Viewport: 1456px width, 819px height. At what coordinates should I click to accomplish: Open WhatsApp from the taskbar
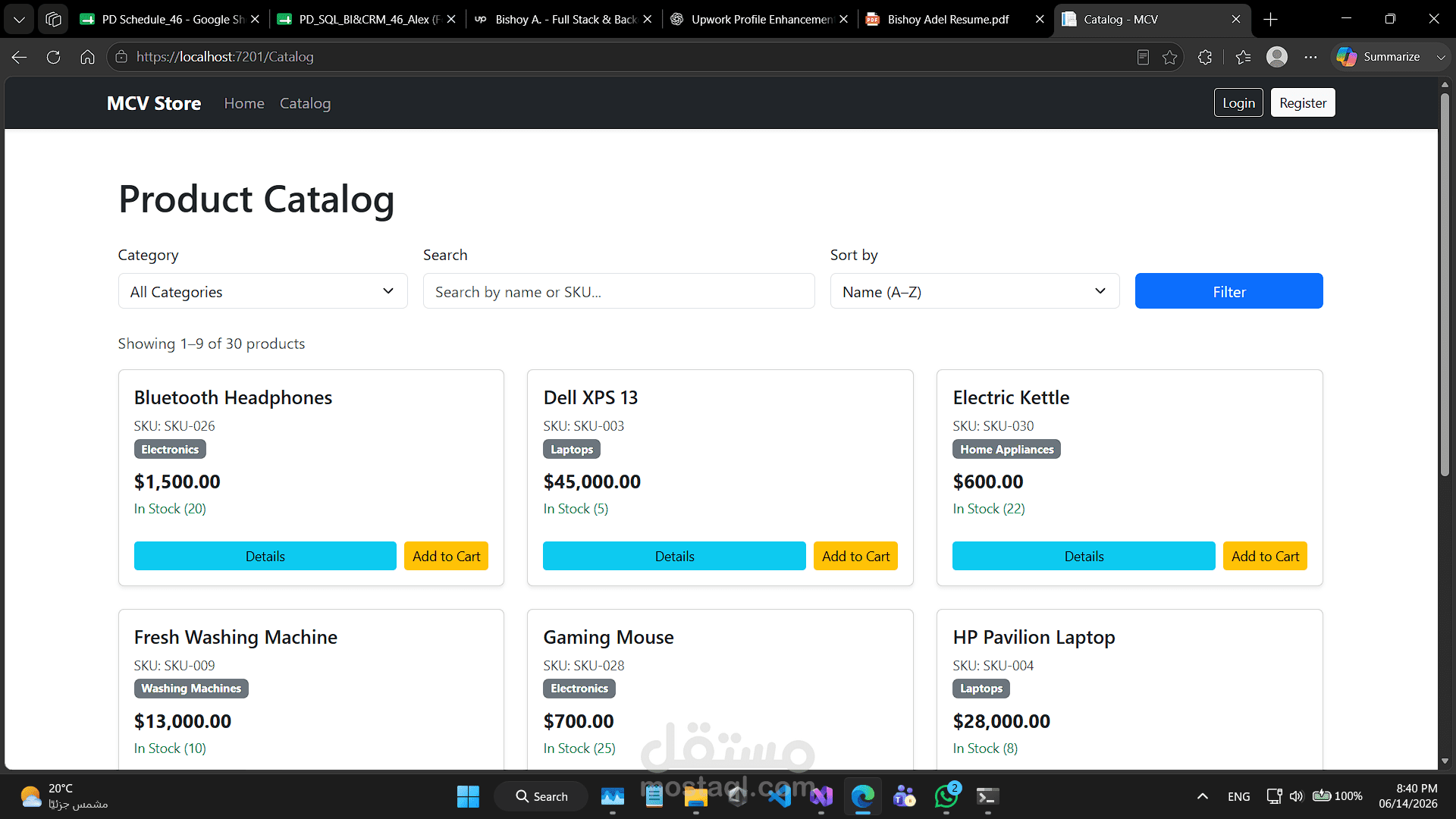946,796
